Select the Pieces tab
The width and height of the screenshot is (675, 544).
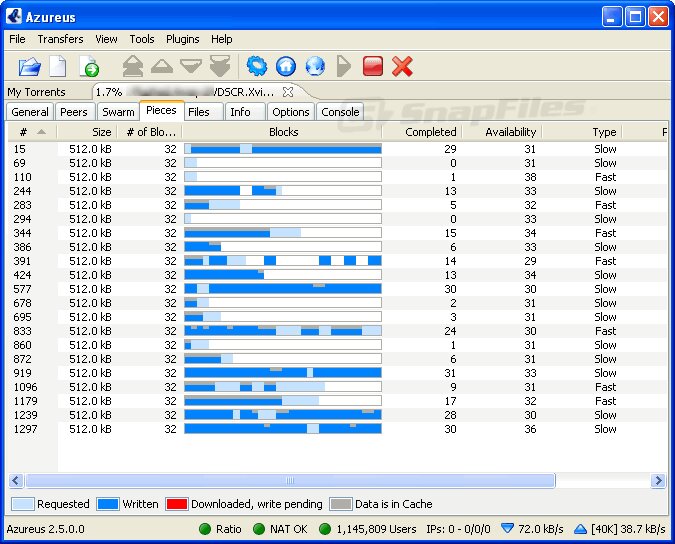tap(161, 110)
